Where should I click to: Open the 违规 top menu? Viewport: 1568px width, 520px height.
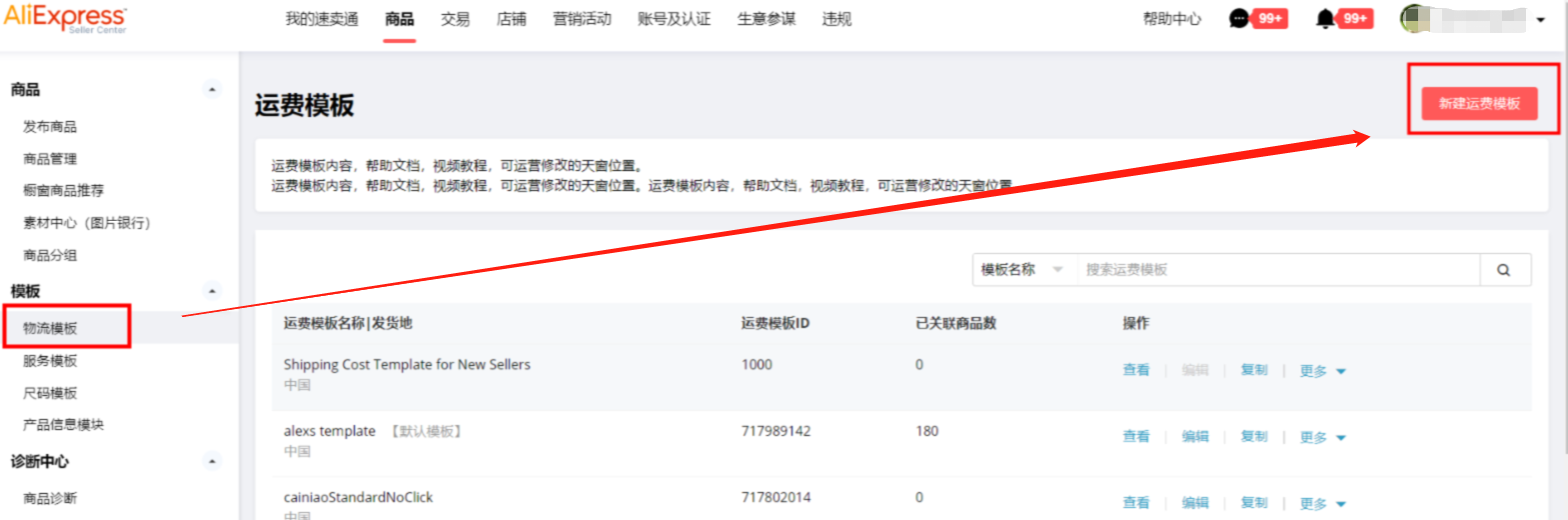837,19
